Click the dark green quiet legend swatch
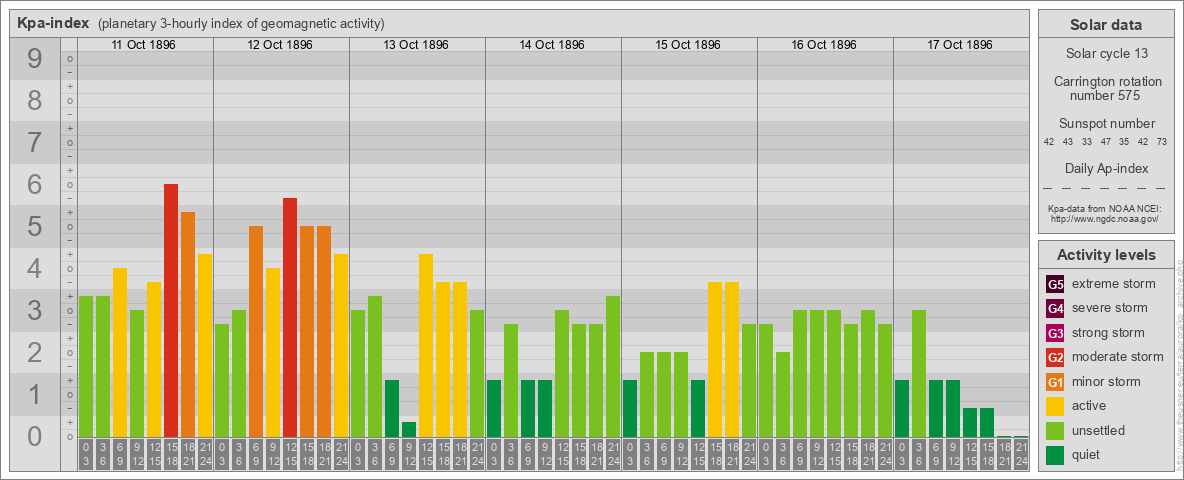The width and height of the screenshot is (1184, 480). pos(1055,455)
